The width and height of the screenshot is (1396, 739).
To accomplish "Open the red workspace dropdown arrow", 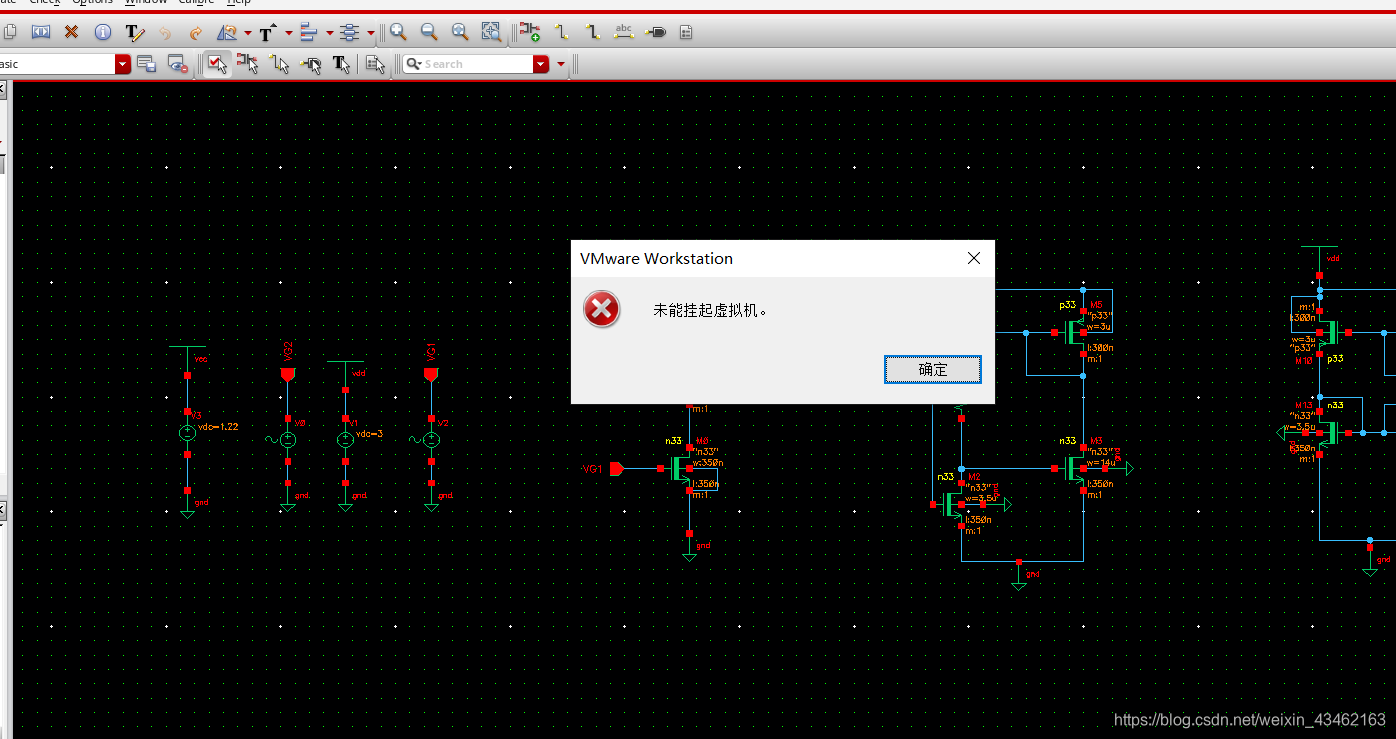I will 123,64.
